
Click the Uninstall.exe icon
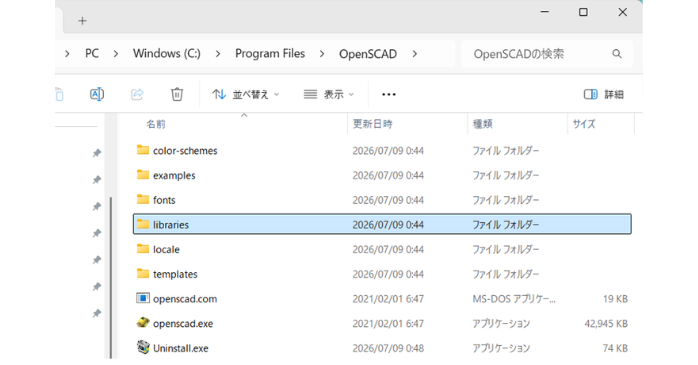pos(143,347)
